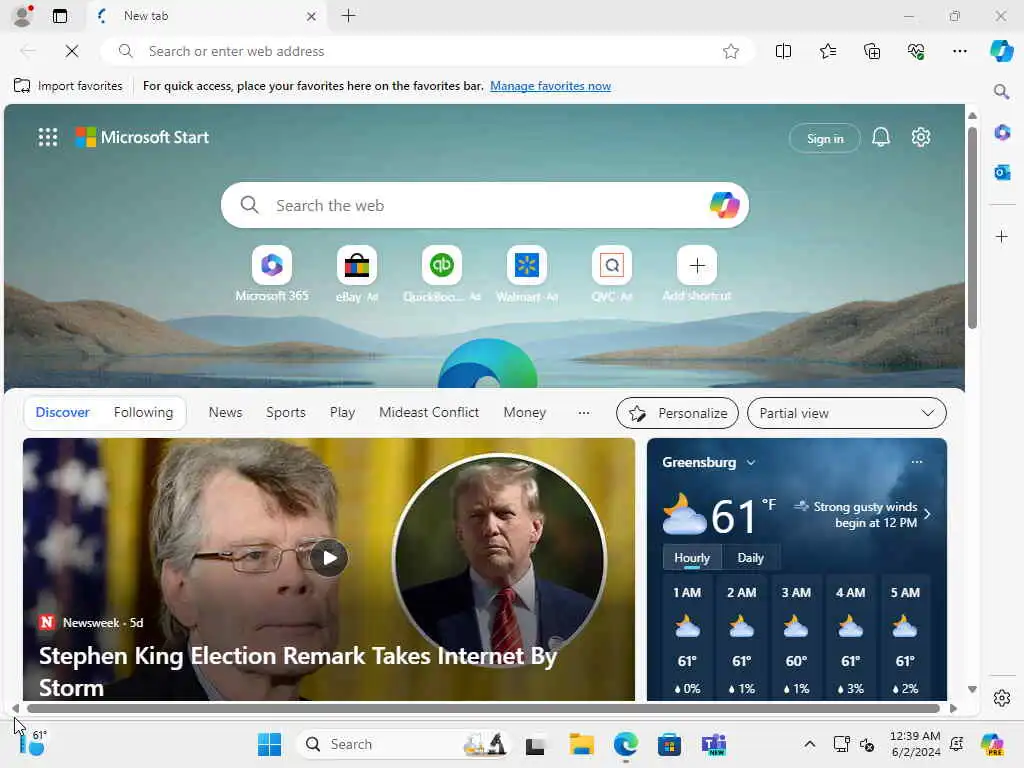This screenshot has height=768, width=1024.
Task: Open the Mideast Conflict category
Action: click(429, 412)
